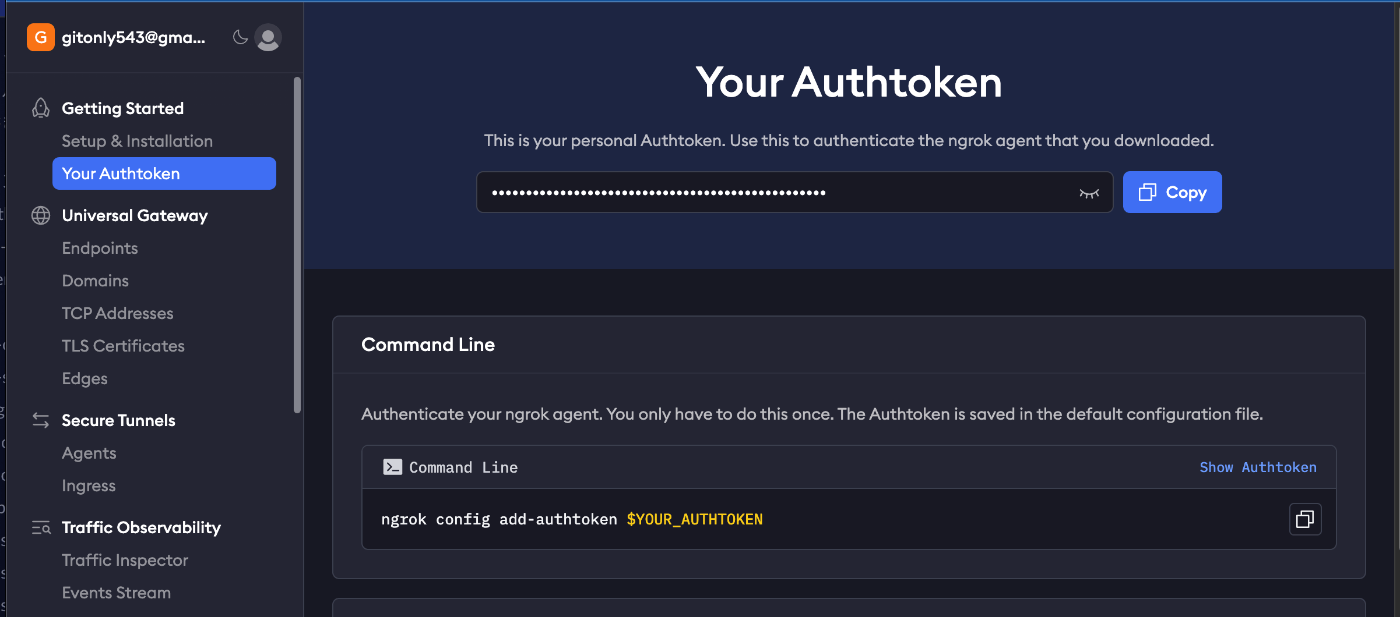Open TLS Certificates section
This screenshot has width=1400, height=617.
click(x=123, y=346)
